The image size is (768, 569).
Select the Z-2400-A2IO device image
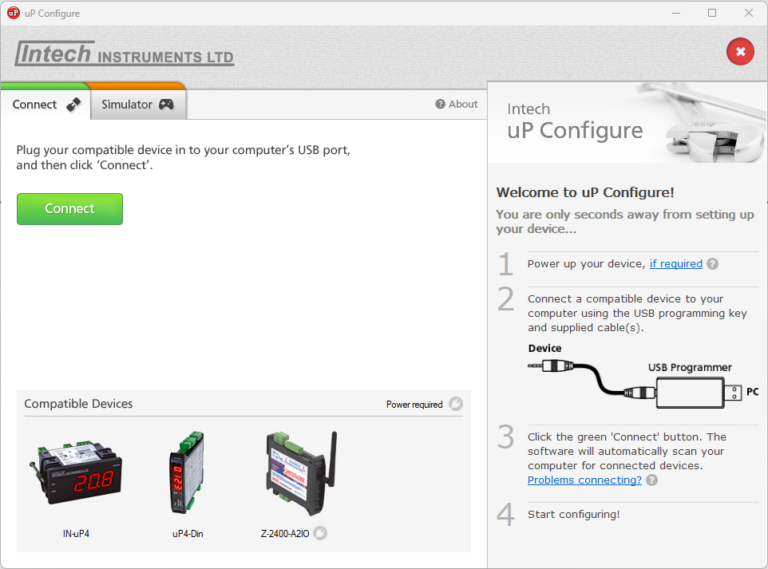click(299, 474)
